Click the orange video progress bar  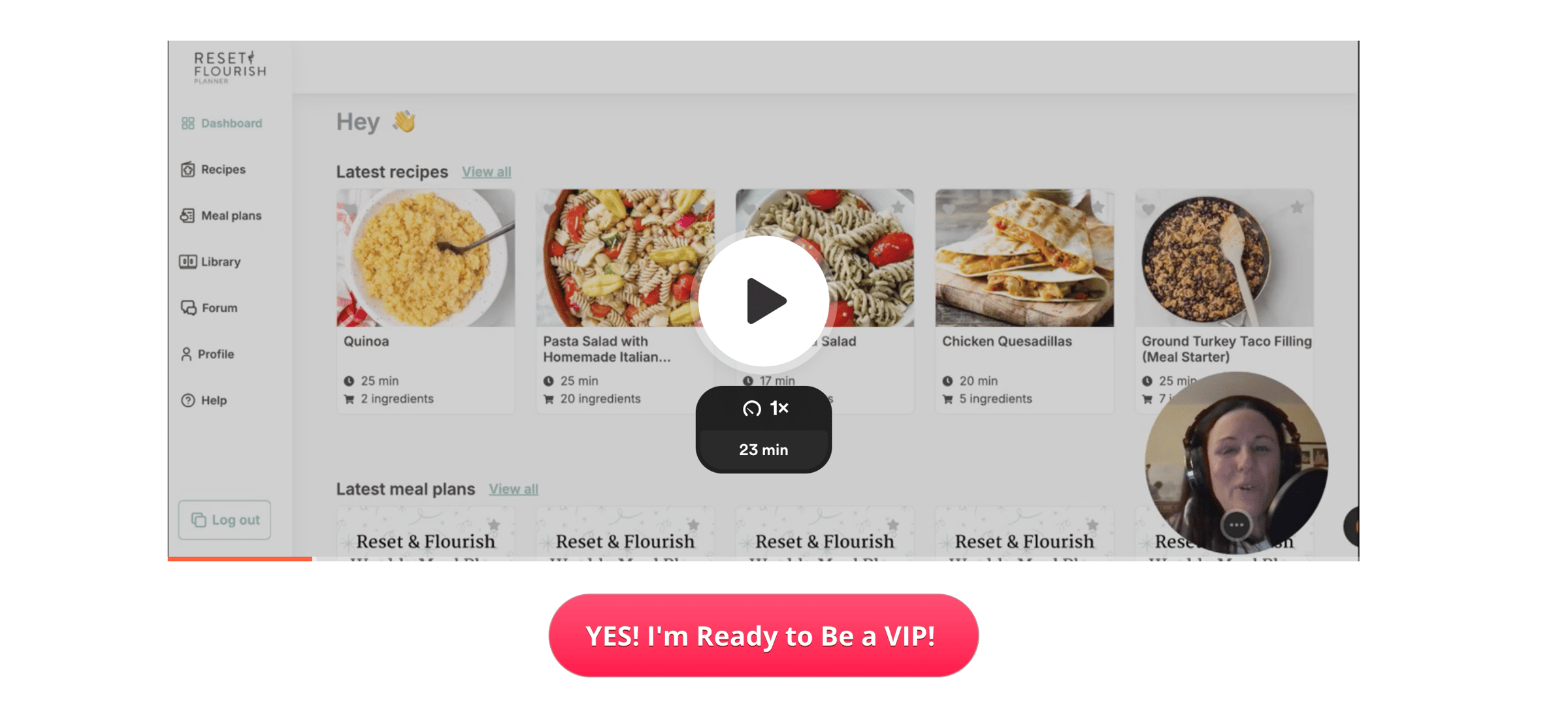point(240,558)
